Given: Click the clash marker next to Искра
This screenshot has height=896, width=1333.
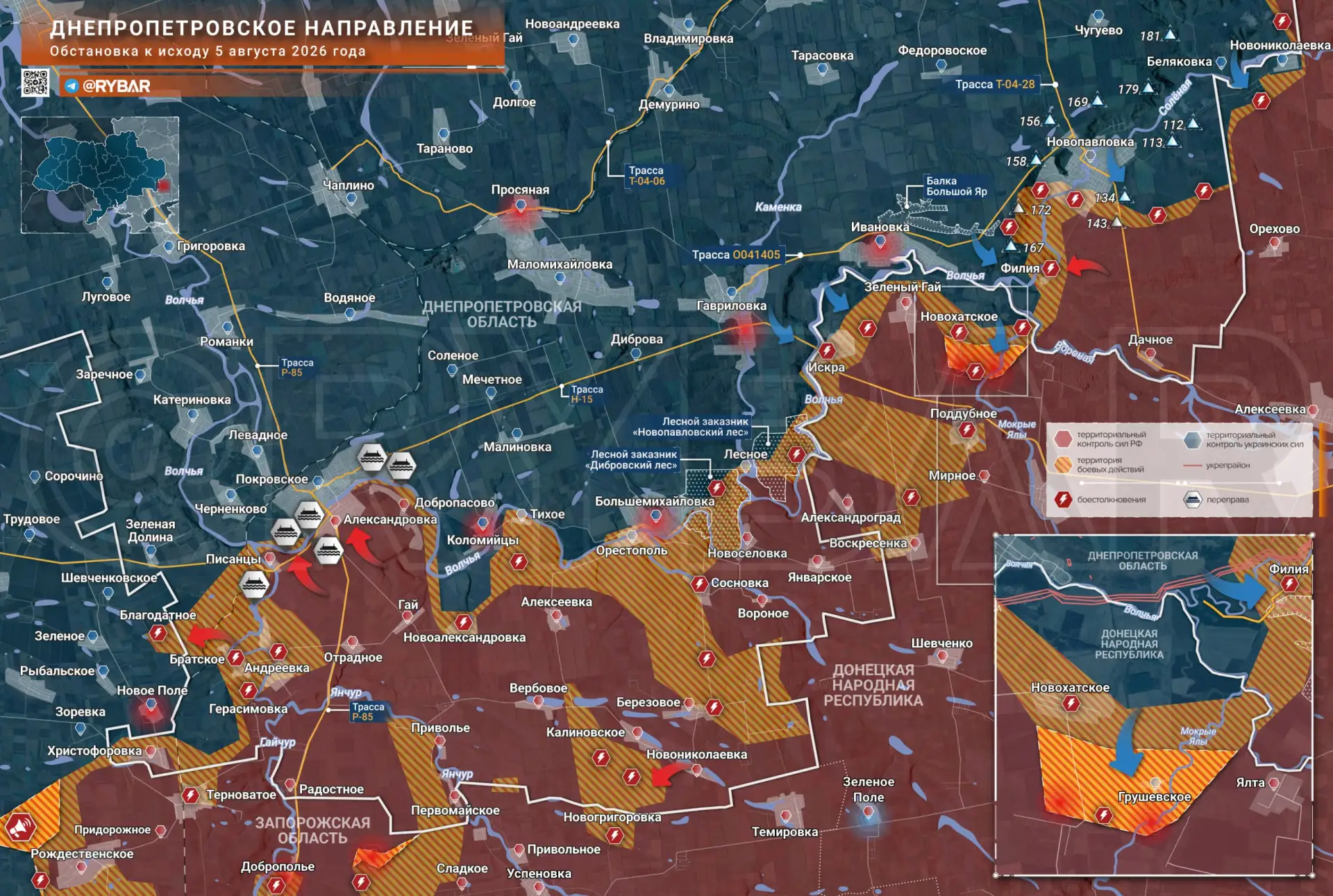Looking at the screenshot, I should click(x=826, y=350).
